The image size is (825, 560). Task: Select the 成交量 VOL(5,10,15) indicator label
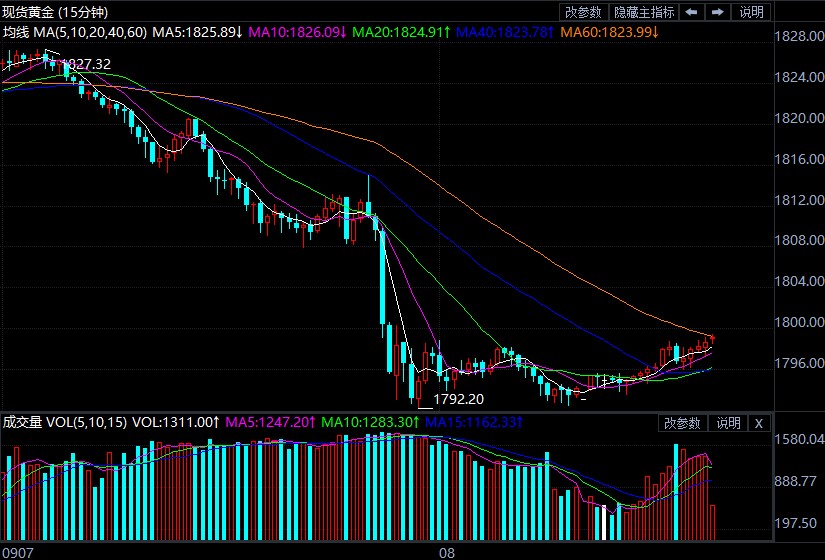(x=65, y=423)
